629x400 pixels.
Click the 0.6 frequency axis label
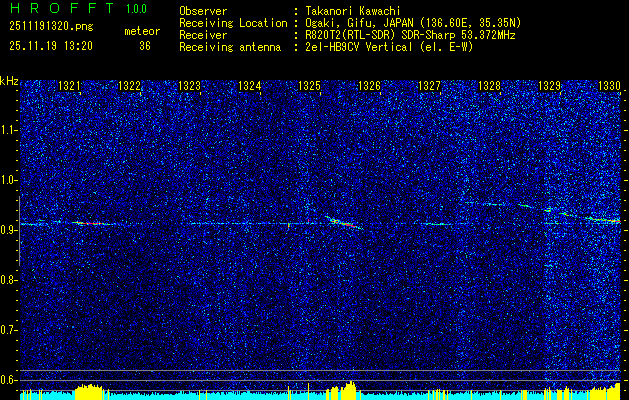[9, 380]
